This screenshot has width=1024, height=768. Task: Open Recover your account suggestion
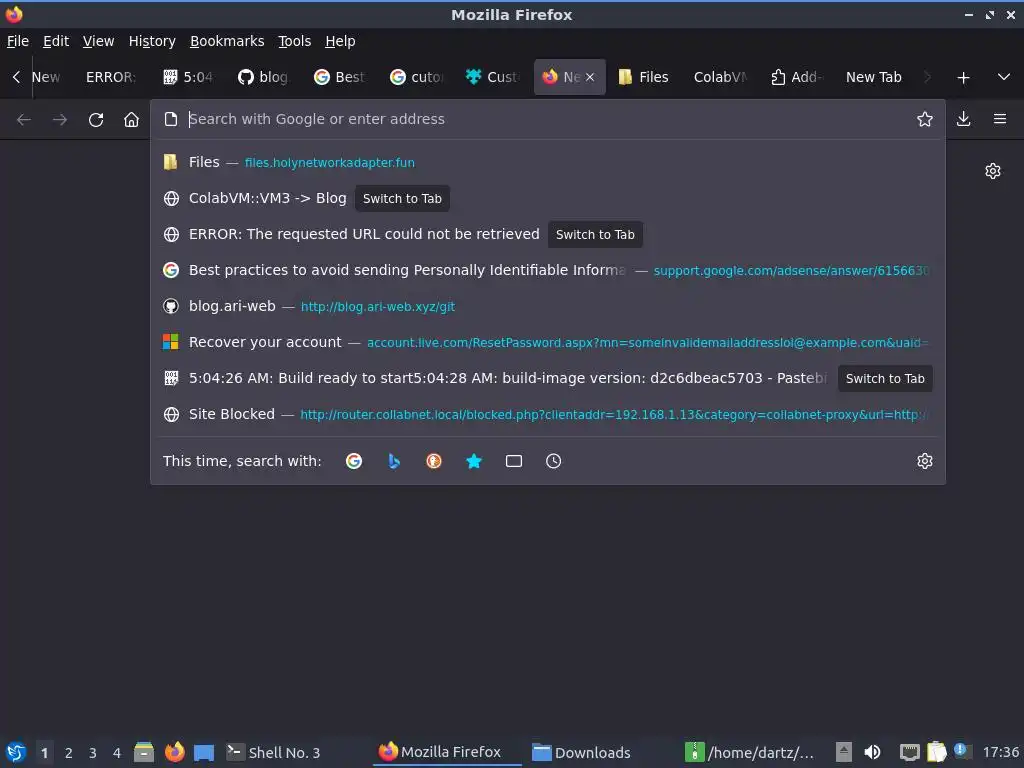(547, 342)
